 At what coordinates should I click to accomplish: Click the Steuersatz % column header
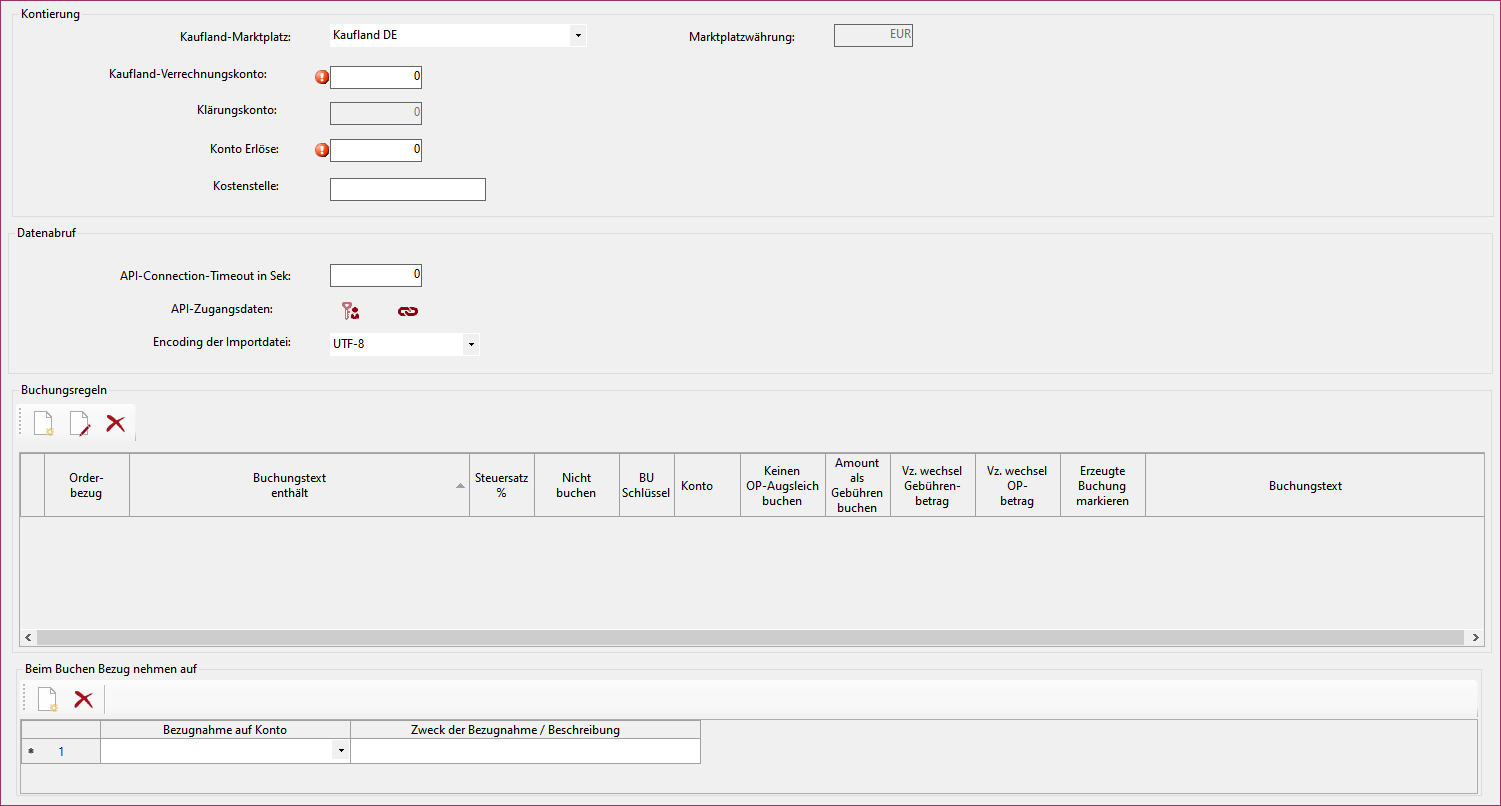(501, 485)
